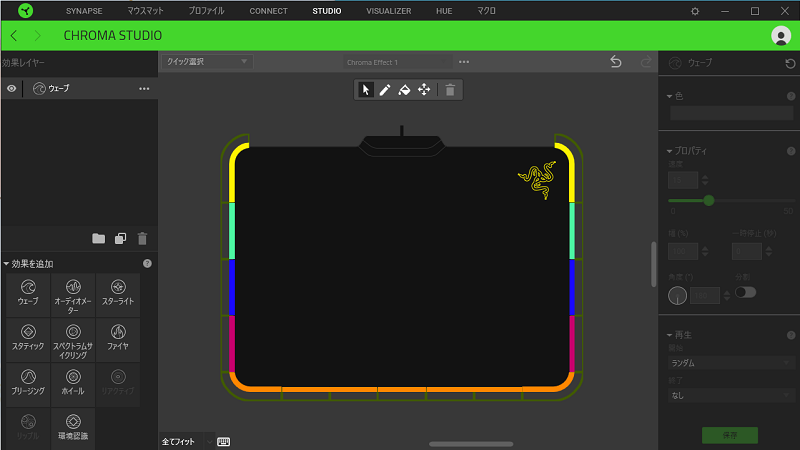Select the paint bucket fill tool

tap(404, 90)
